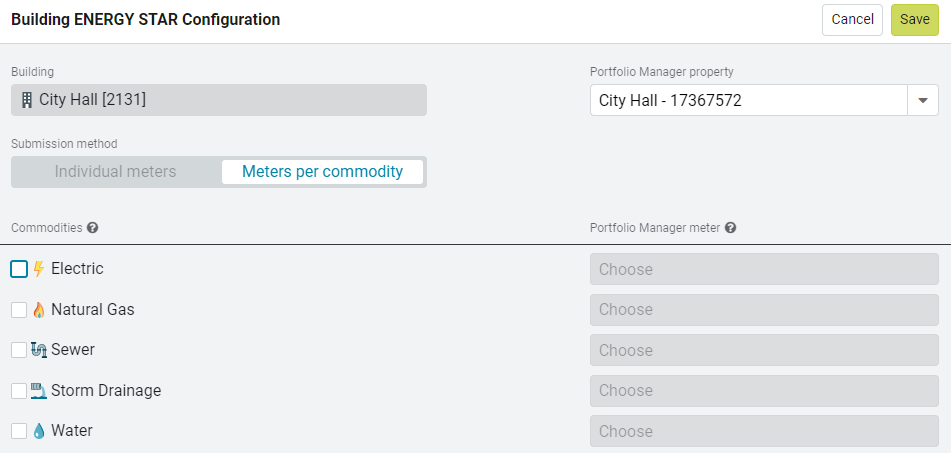Enable the Natural Gas checkbox

pyautogui.click(x=19, y=310)
